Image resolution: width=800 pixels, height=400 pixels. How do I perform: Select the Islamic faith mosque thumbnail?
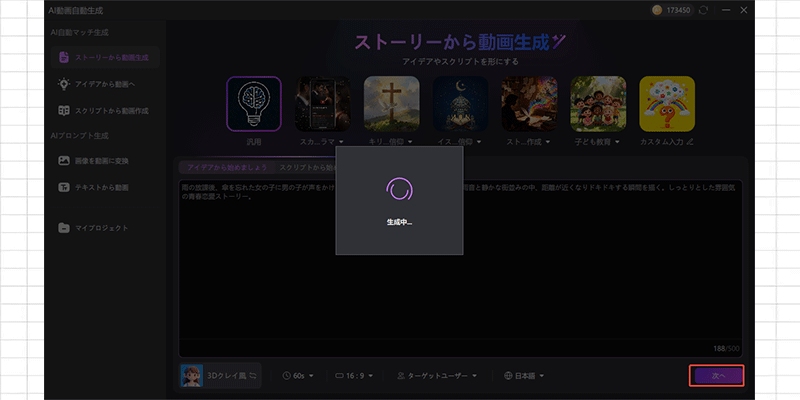pos(460,104)
